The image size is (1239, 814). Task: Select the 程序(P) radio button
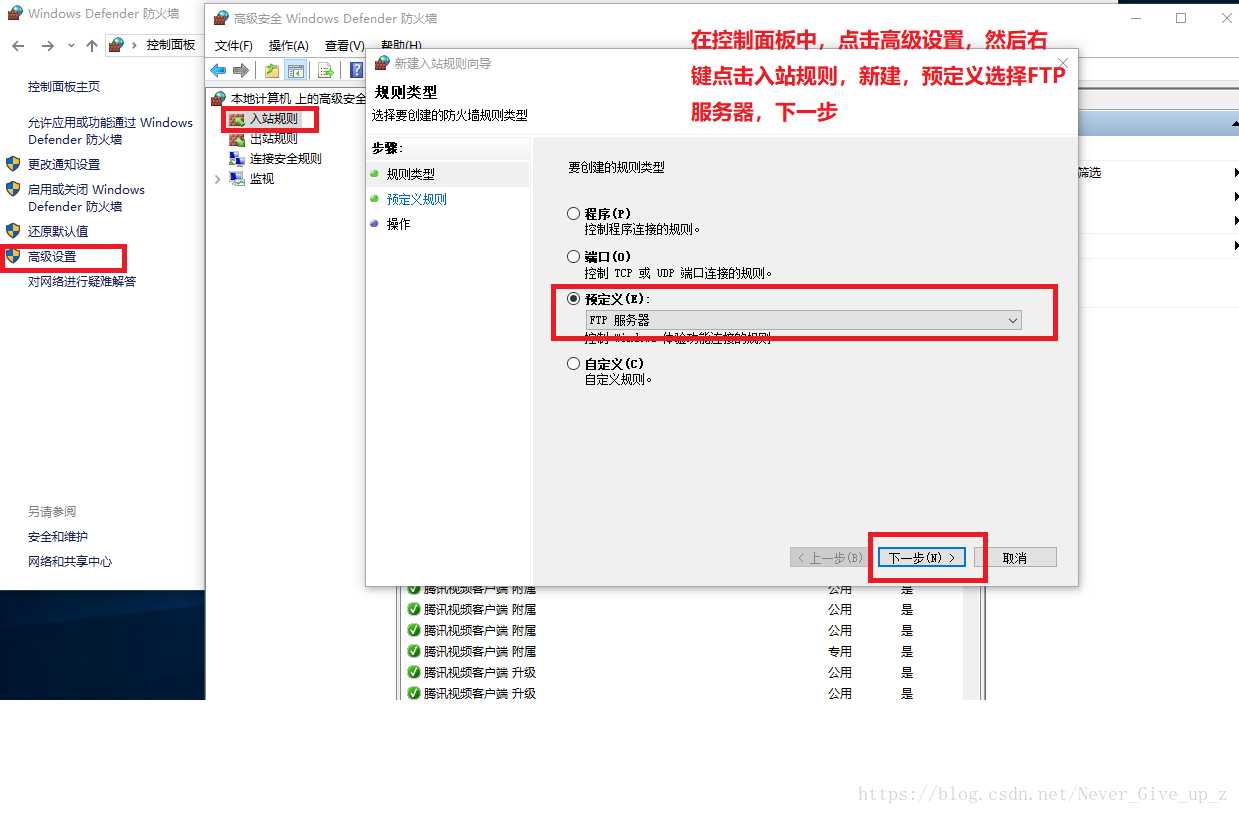tap(573, 213)
